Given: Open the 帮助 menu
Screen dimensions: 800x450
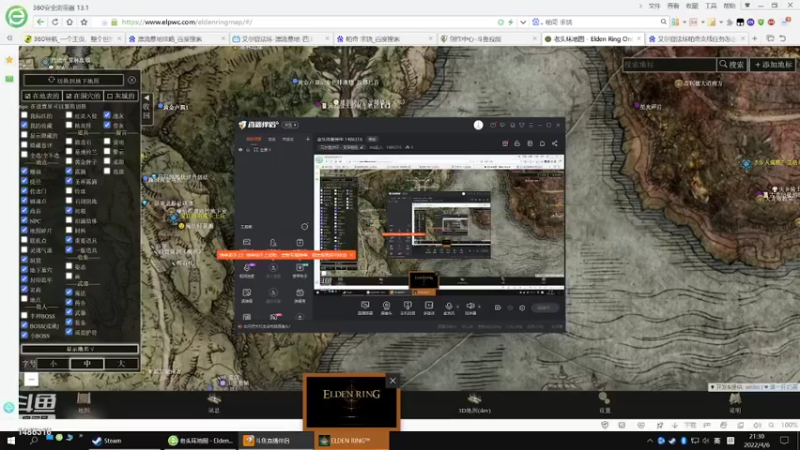Looking at the screenshot, I should (x=729, y=6).
